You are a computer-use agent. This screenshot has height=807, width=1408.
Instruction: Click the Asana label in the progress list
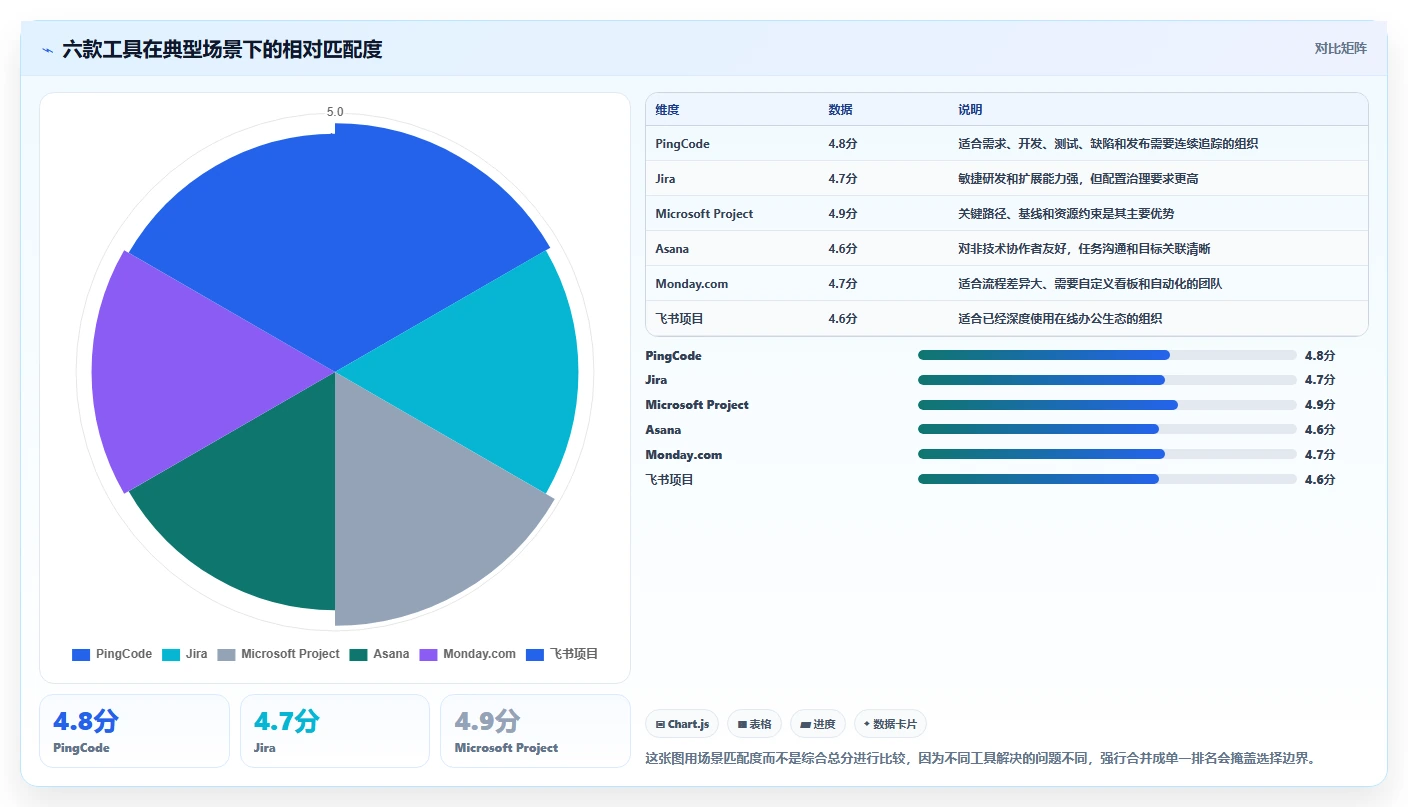tap(663, 430)
